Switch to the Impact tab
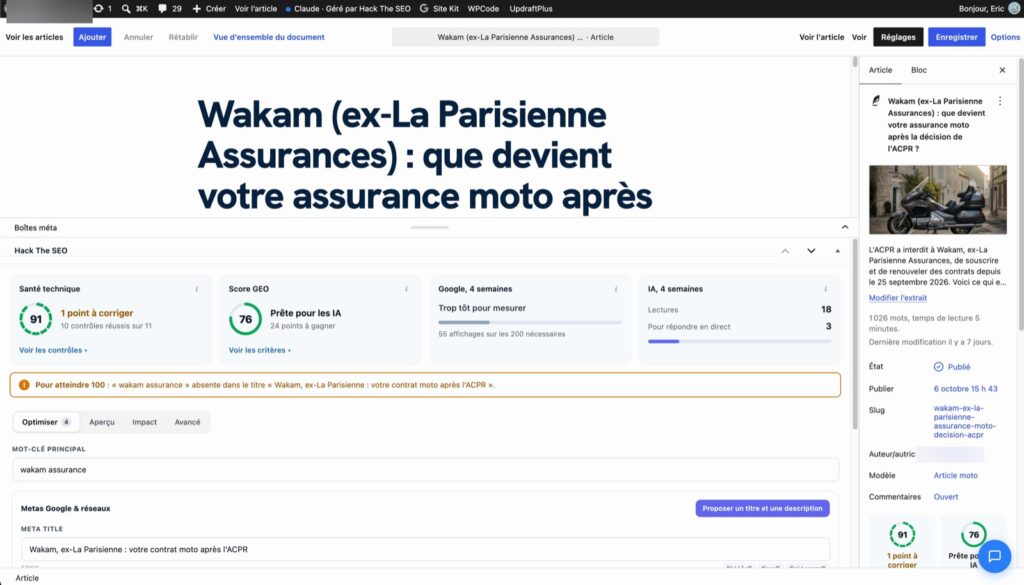The height and width of the screenshot is (585, 1024). [x=144, y=422]
